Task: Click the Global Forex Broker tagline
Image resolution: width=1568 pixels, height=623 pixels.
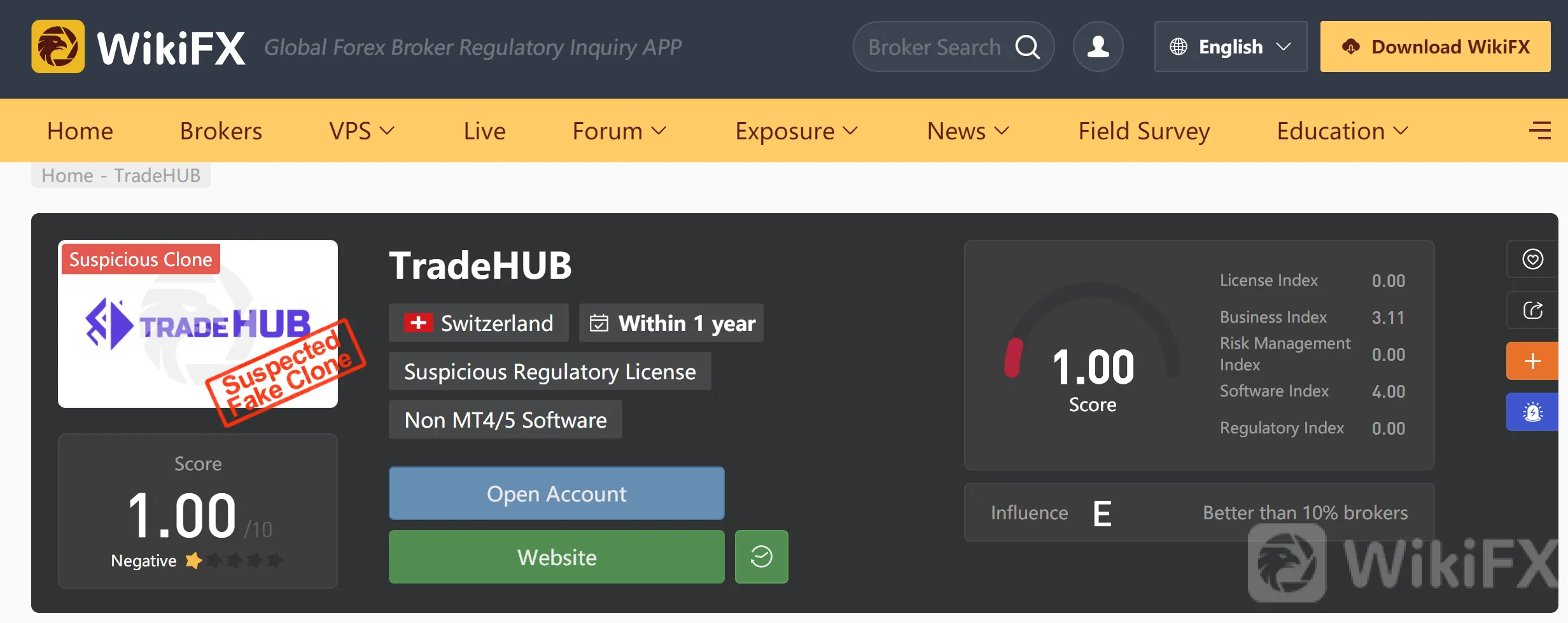Action: [x=473, y=47]
